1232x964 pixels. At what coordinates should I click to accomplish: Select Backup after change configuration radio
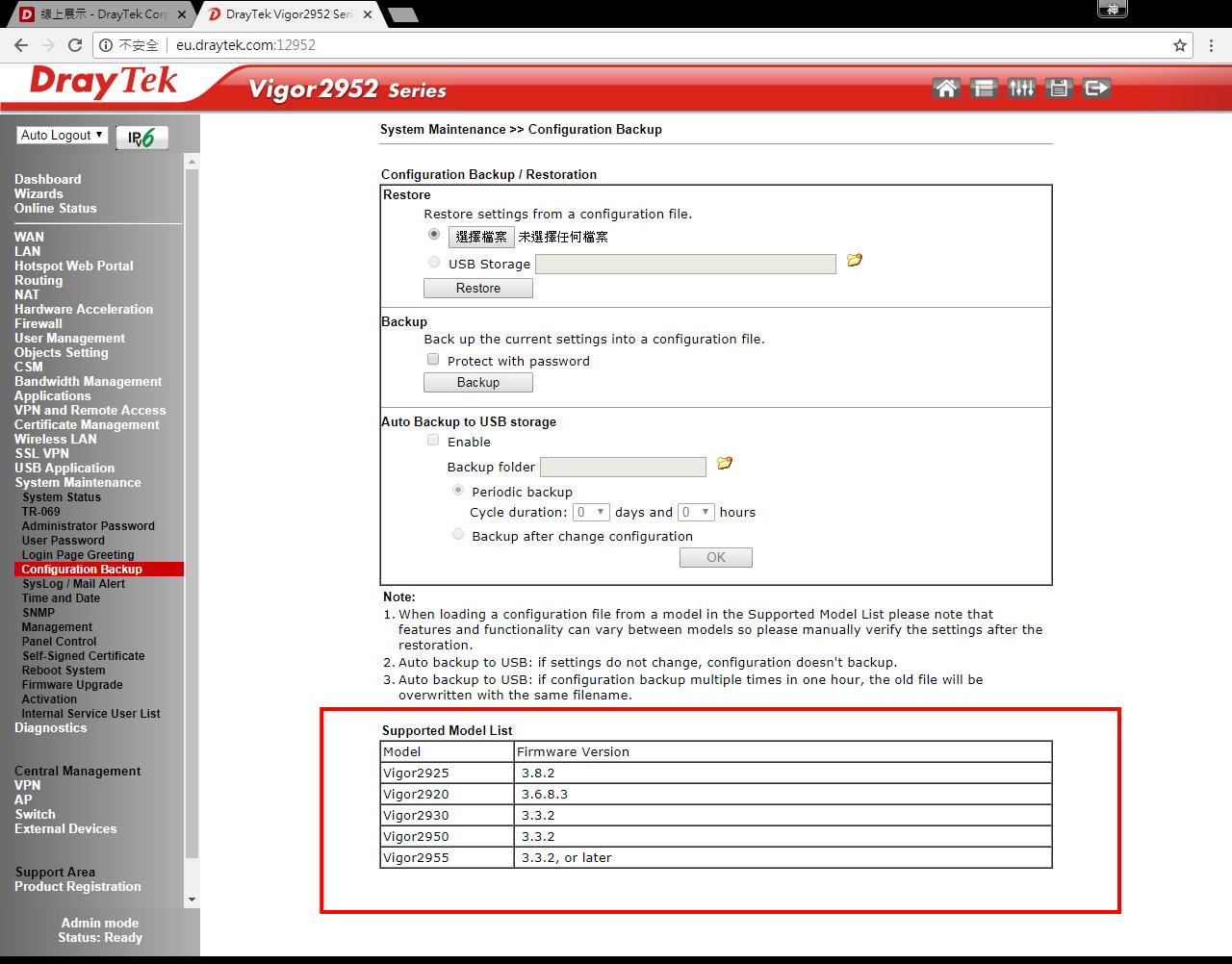coord(458,534)
